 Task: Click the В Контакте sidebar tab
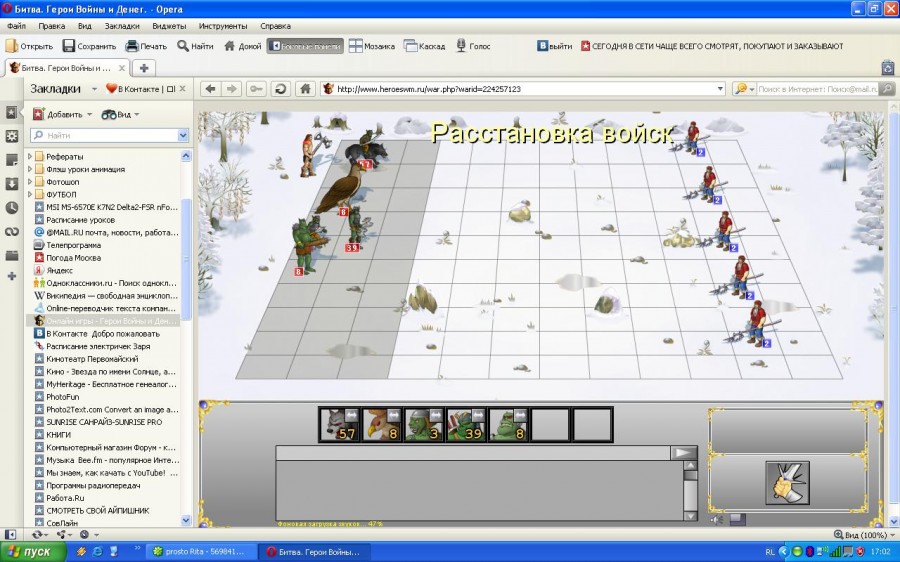[x=141, y=89]
